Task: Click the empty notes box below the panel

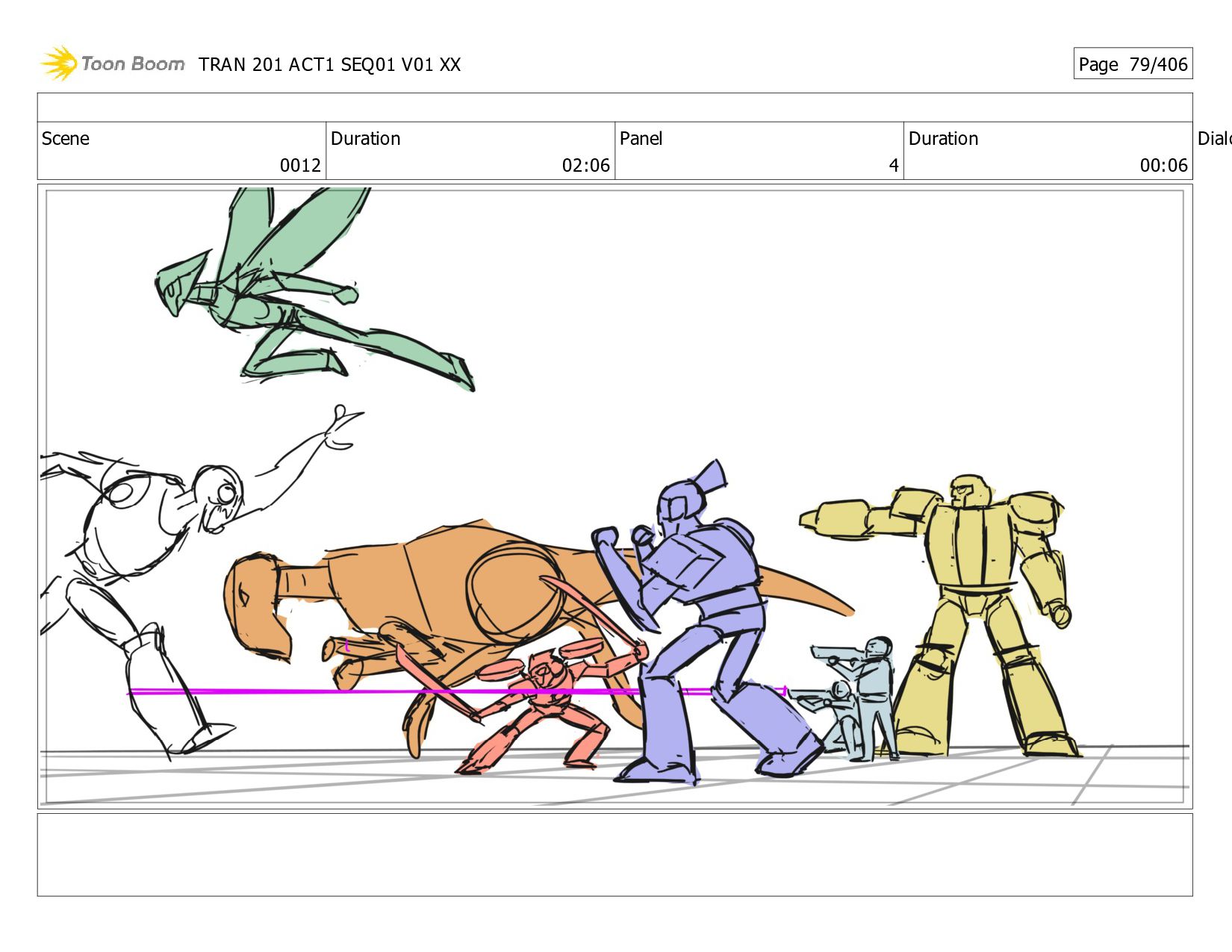Action: [x=615, y=855]
